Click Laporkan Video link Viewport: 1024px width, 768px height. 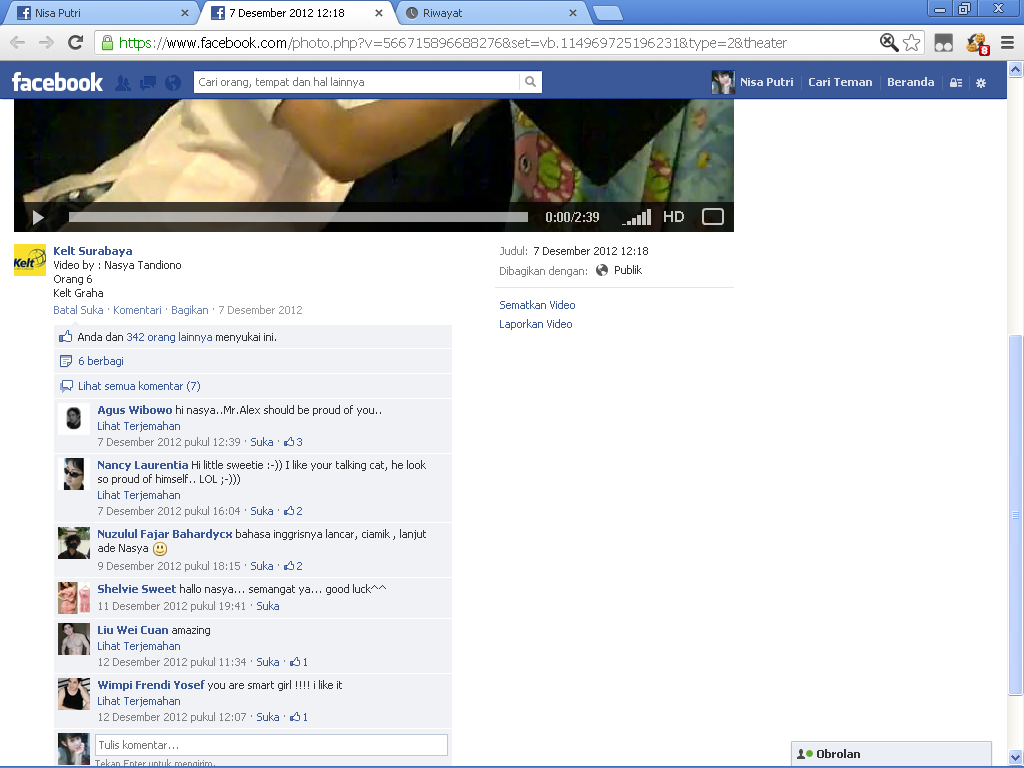point(536,324)
